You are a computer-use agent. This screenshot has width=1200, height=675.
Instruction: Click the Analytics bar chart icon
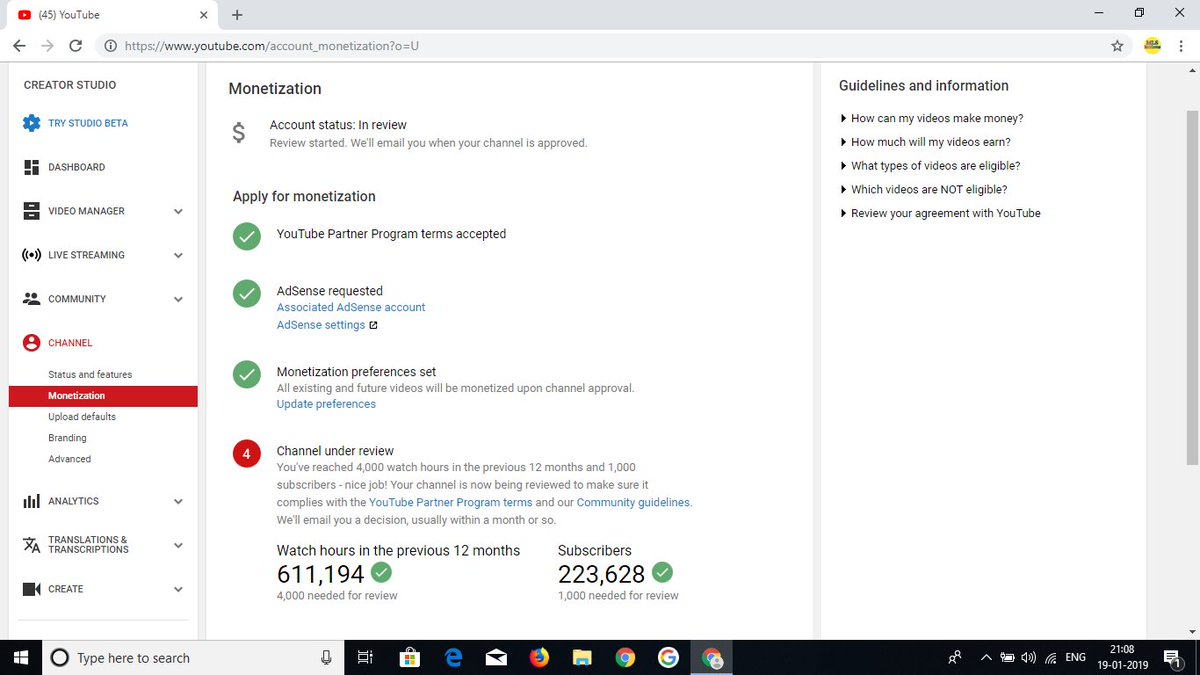(x=31, y=501)
